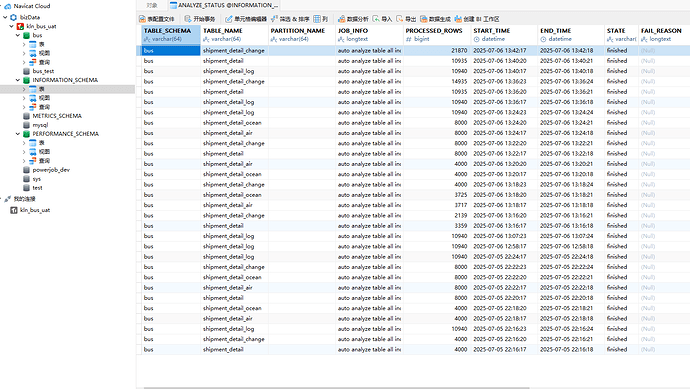The height and width of the screenshot is (389, 690).
Task: Click START_TIME cell 2025-07-06 12:58:17
Action: (504, 246)
